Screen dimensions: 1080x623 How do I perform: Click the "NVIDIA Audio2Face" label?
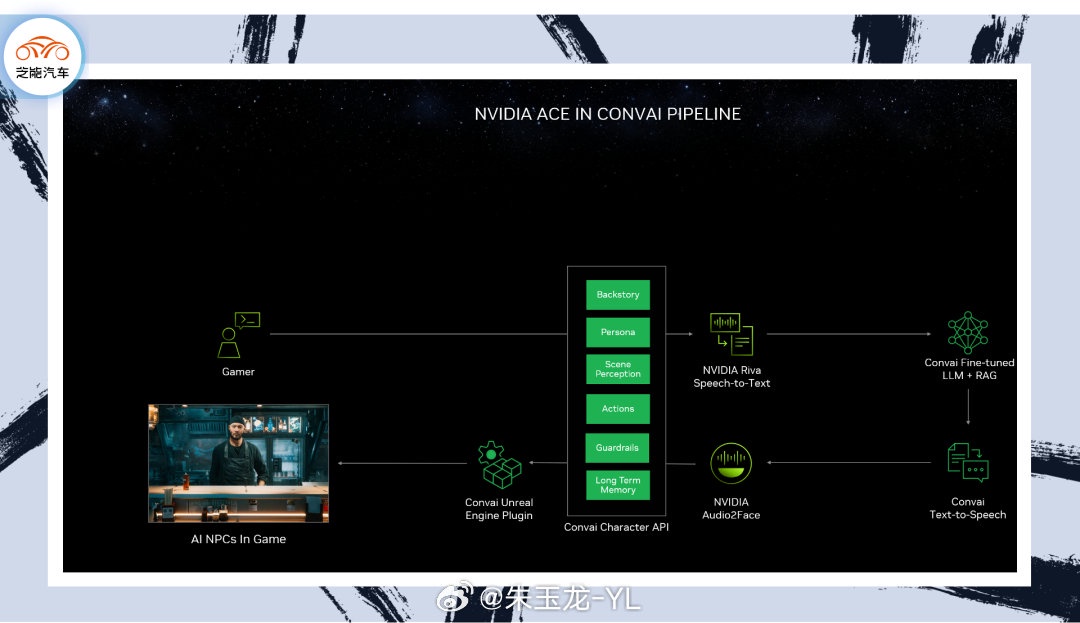731,509
